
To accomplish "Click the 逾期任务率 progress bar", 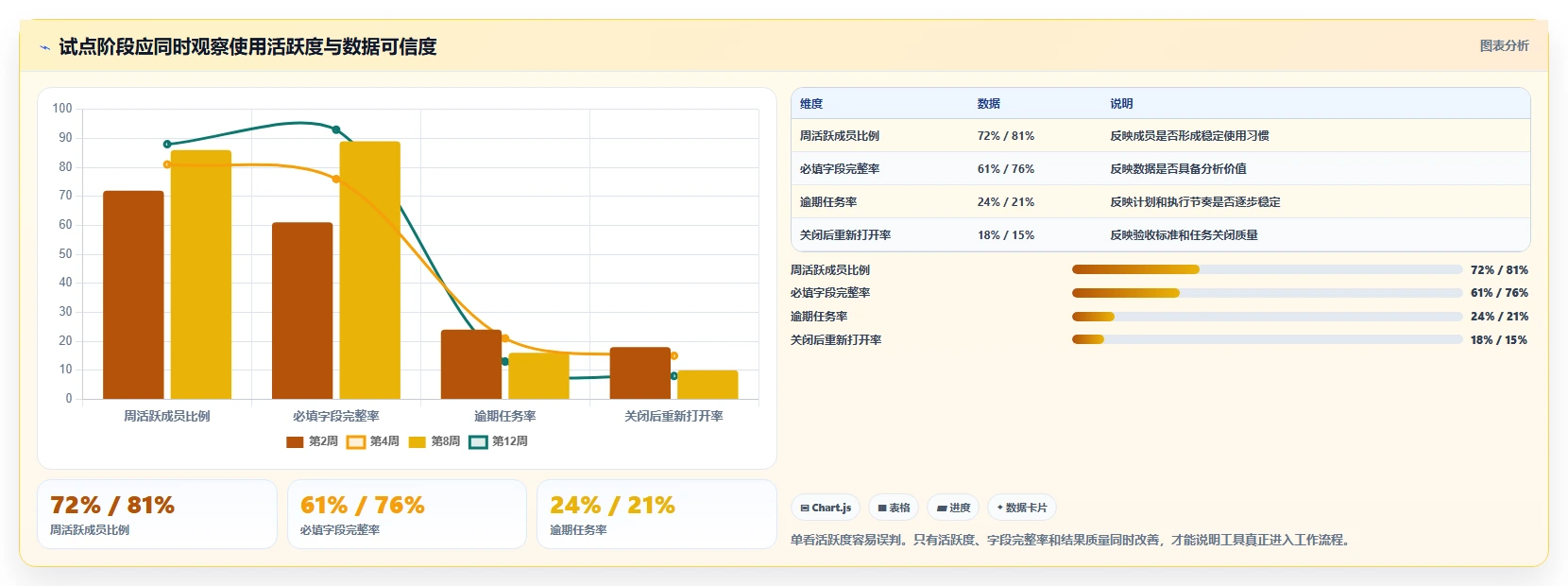I will click(1267, 317).
